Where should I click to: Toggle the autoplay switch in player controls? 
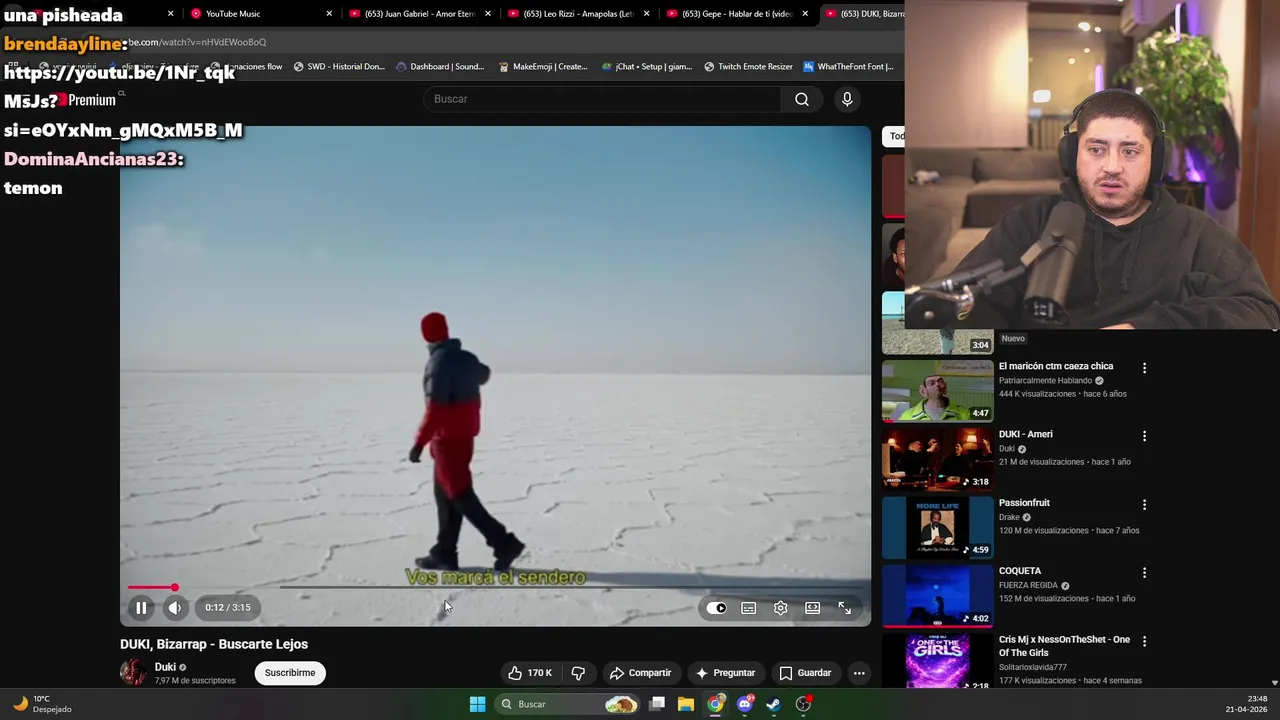[x=717, y=608]
